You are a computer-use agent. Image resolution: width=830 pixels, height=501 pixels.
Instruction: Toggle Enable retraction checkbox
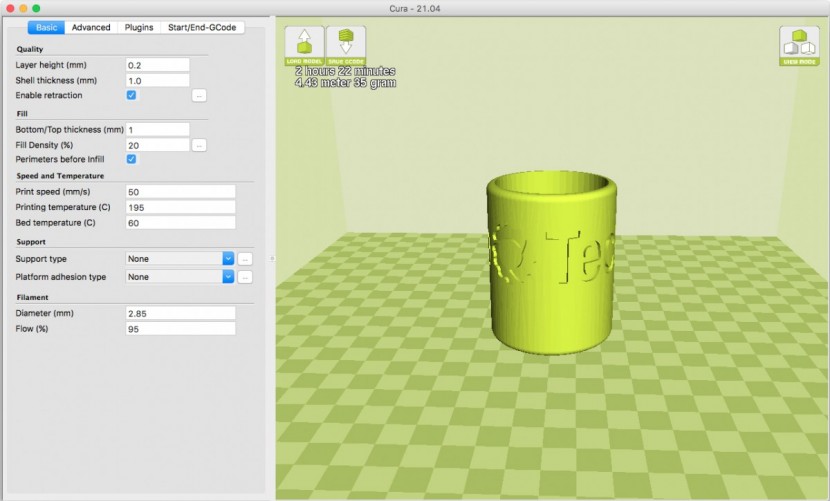pyautogui.click(x=131, y=95)
